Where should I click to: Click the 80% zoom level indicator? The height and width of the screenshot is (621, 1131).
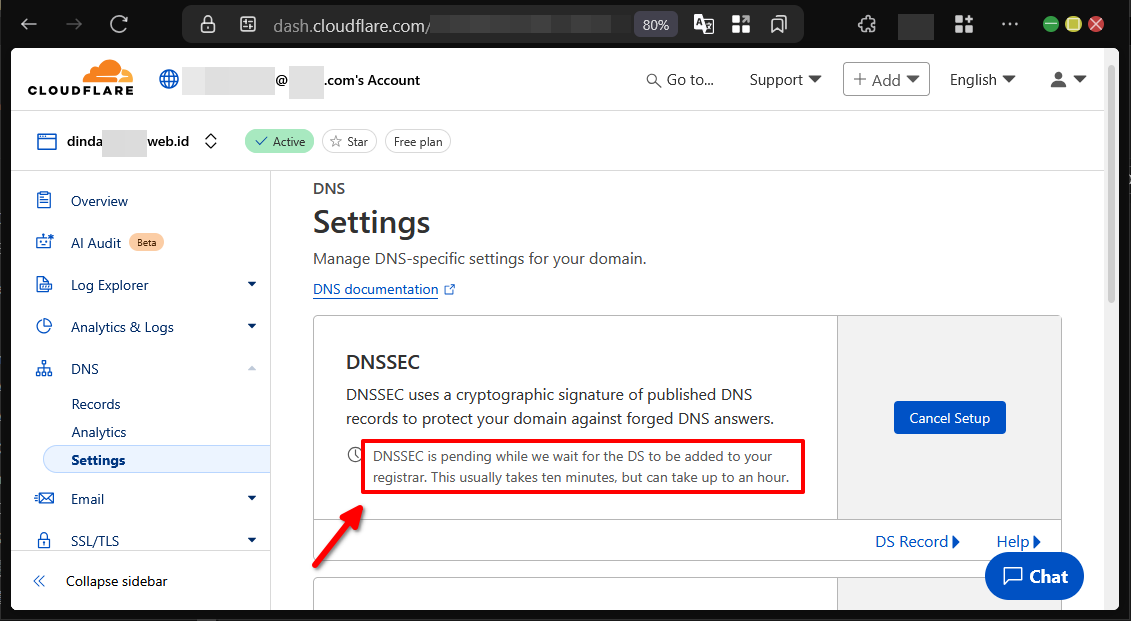(656, 25)
